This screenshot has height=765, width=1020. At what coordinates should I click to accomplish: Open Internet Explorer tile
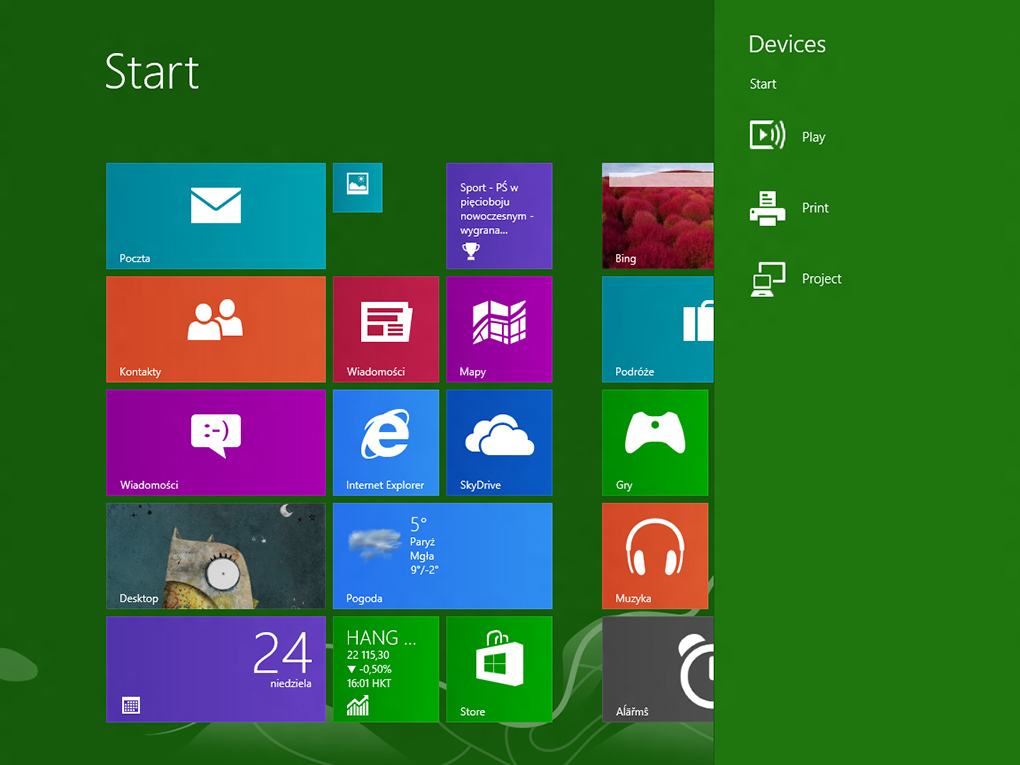point(385,442)
